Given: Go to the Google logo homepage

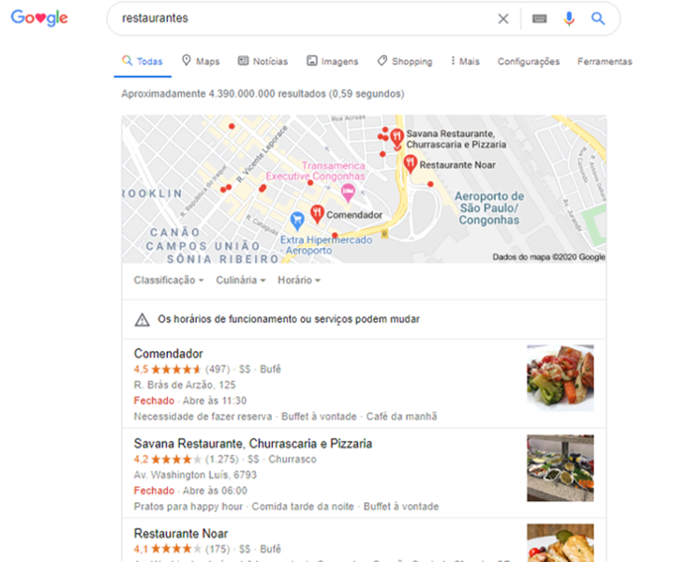Looking at the screenshot, I should pyautogui.click(x=39, y=18).
